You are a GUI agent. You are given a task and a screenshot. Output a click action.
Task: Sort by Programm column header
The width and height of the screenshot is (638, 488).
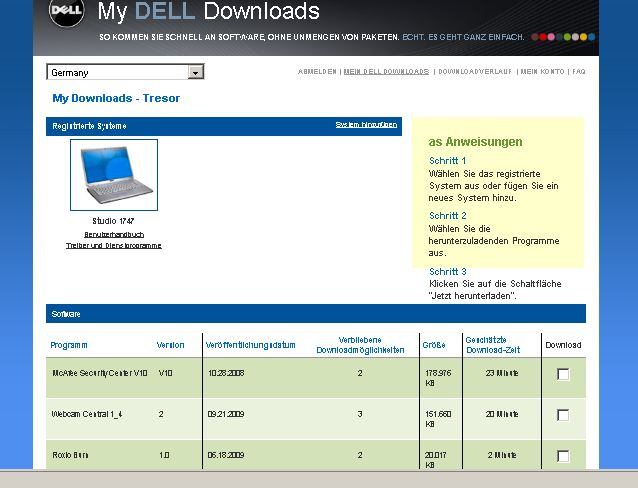click(69, 345)
